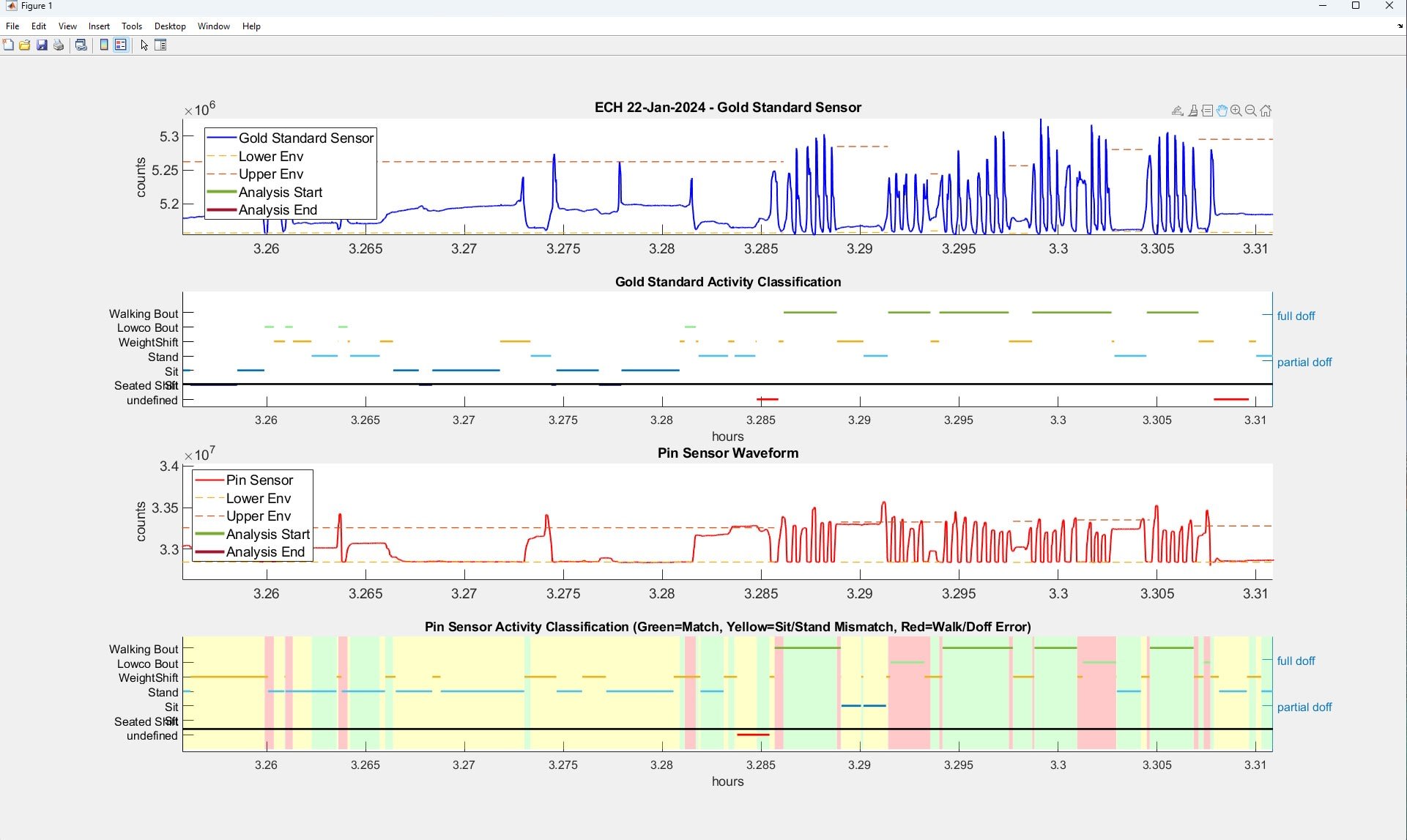Viewport: 1407px width, 840px height.
Task: Toggle the Insert Legend toolbar button
Action: pos(121,45)
